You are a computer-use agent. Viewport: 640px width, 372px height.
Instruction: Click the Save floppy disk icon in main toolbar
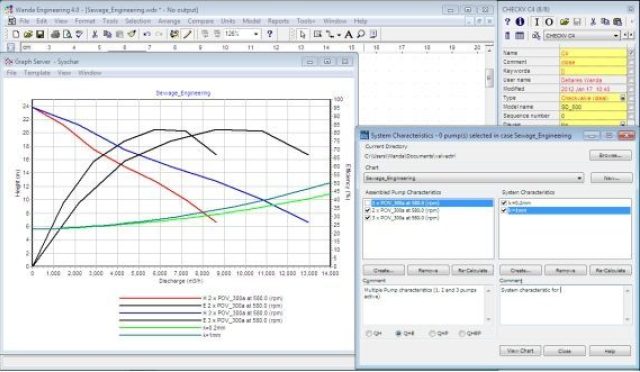click(40, 34)
